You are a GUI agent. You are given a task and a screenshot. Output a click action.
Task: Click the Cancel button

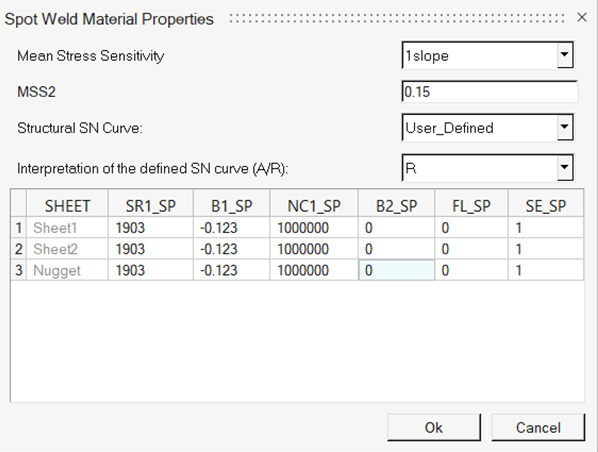coord(538,428)
